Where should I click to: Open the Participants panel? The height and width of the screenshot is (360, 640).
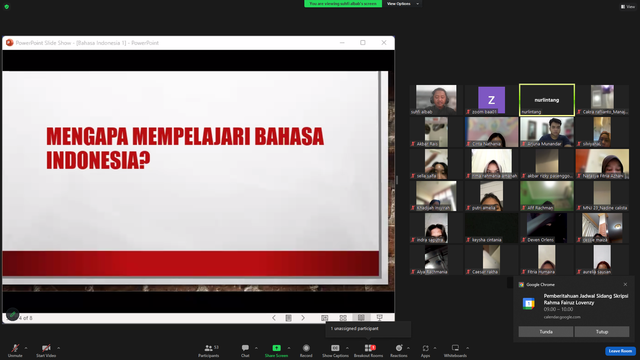(x=209, y=350)
